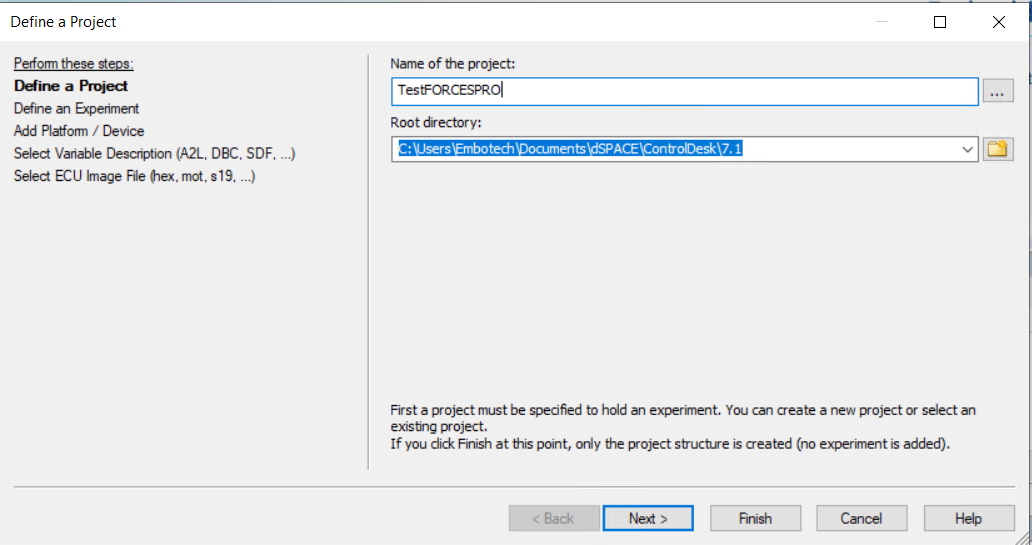
Task: Select the Define a Project step
Action: click(71, 86)
